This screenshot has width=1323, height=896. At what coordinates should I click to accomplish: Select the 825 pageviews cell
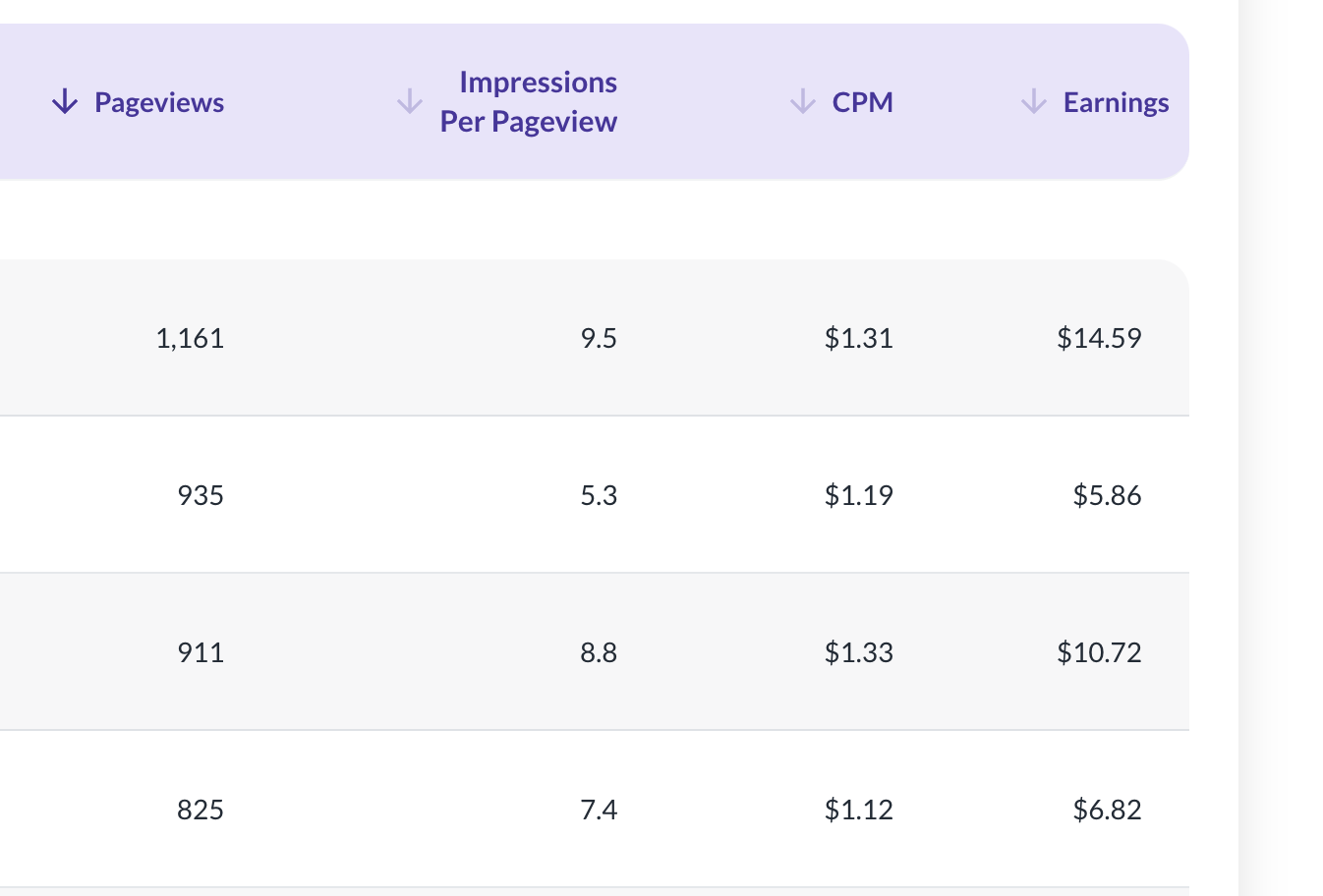[201, 810]
